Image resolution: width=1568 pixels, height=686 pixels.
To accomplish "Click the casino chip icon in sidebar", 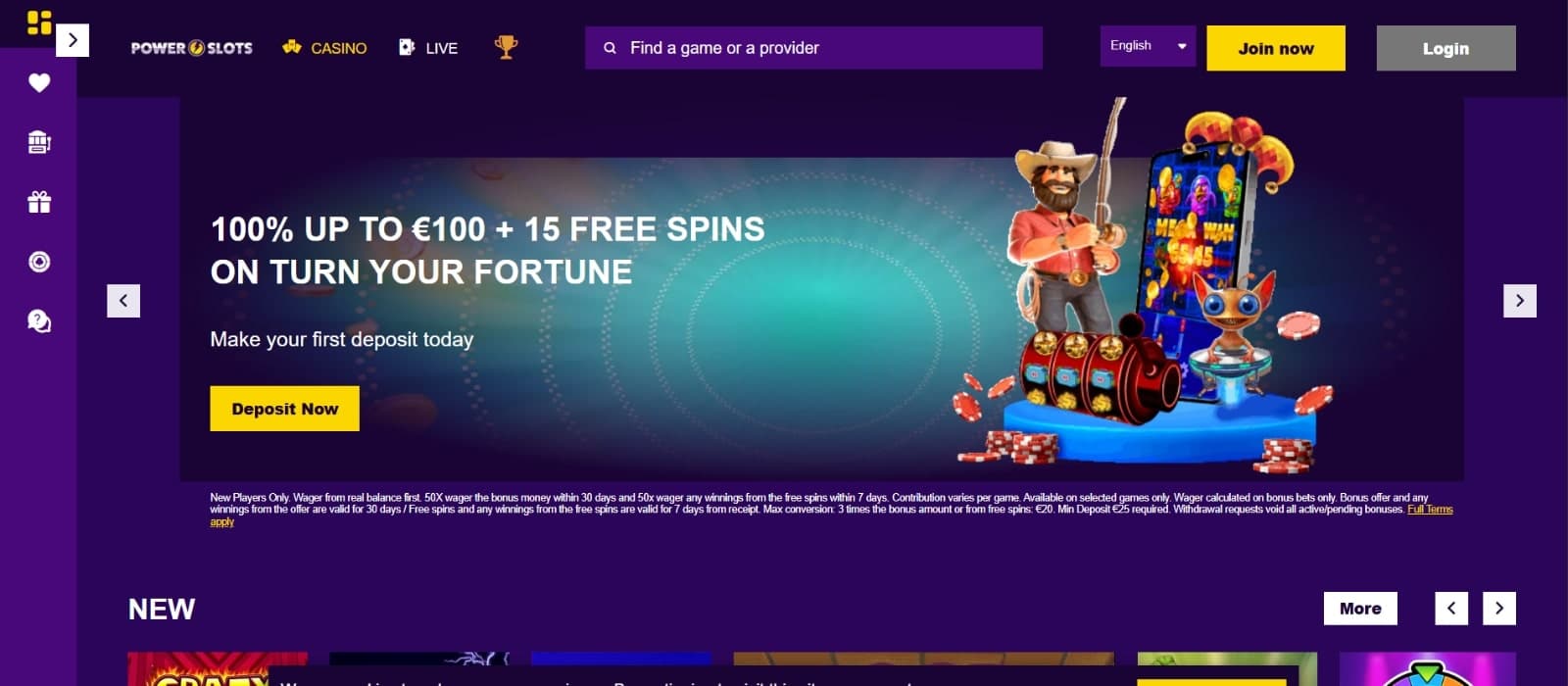I will [x=39, y=262].
